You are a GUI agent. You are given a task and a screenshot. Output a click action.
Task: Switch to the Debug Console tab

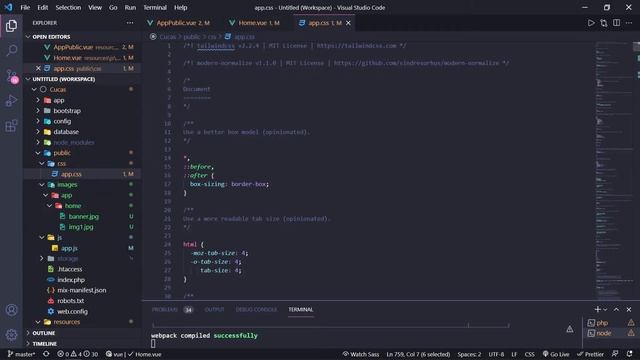coord(256,309)
